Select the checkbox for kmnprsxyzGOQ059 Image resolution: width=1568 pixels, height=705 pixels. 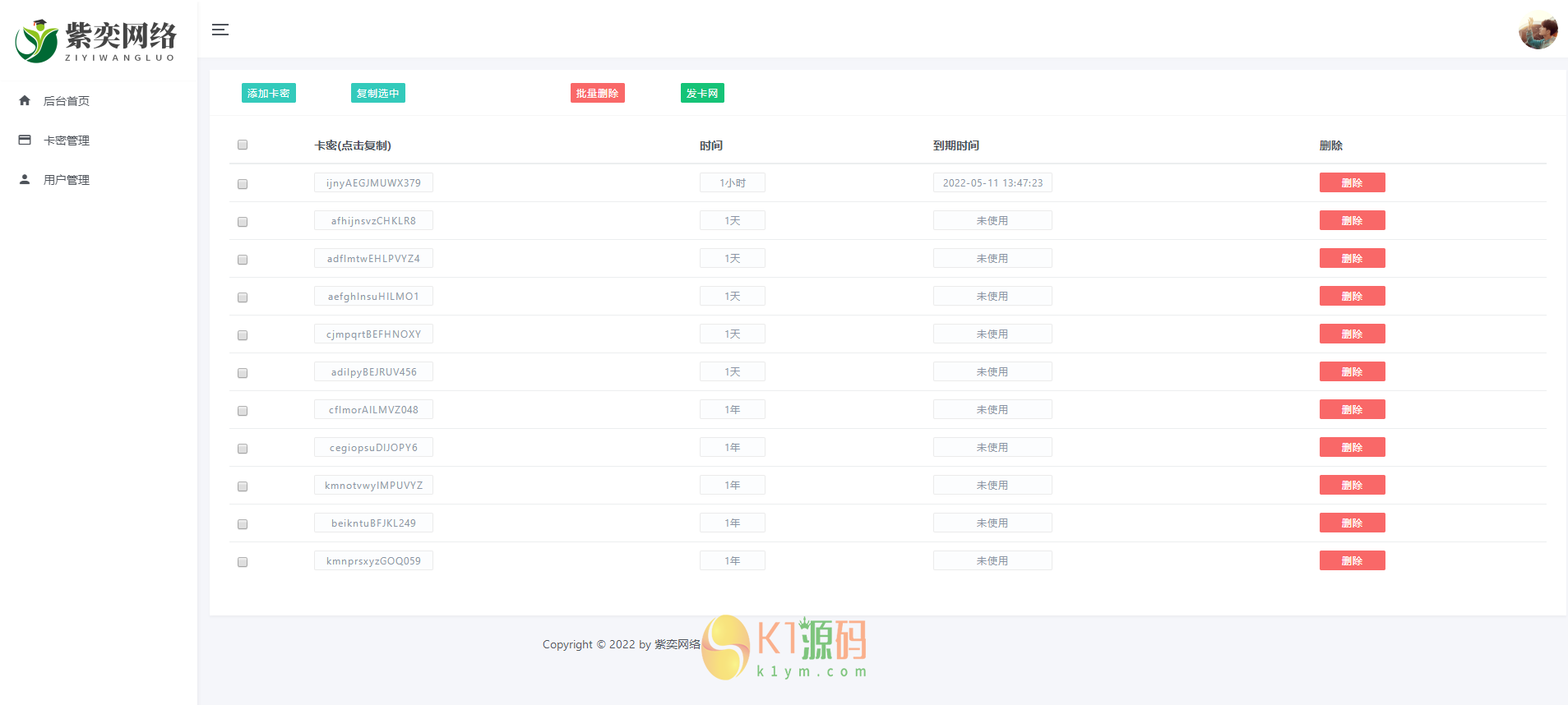pos(243,562)
